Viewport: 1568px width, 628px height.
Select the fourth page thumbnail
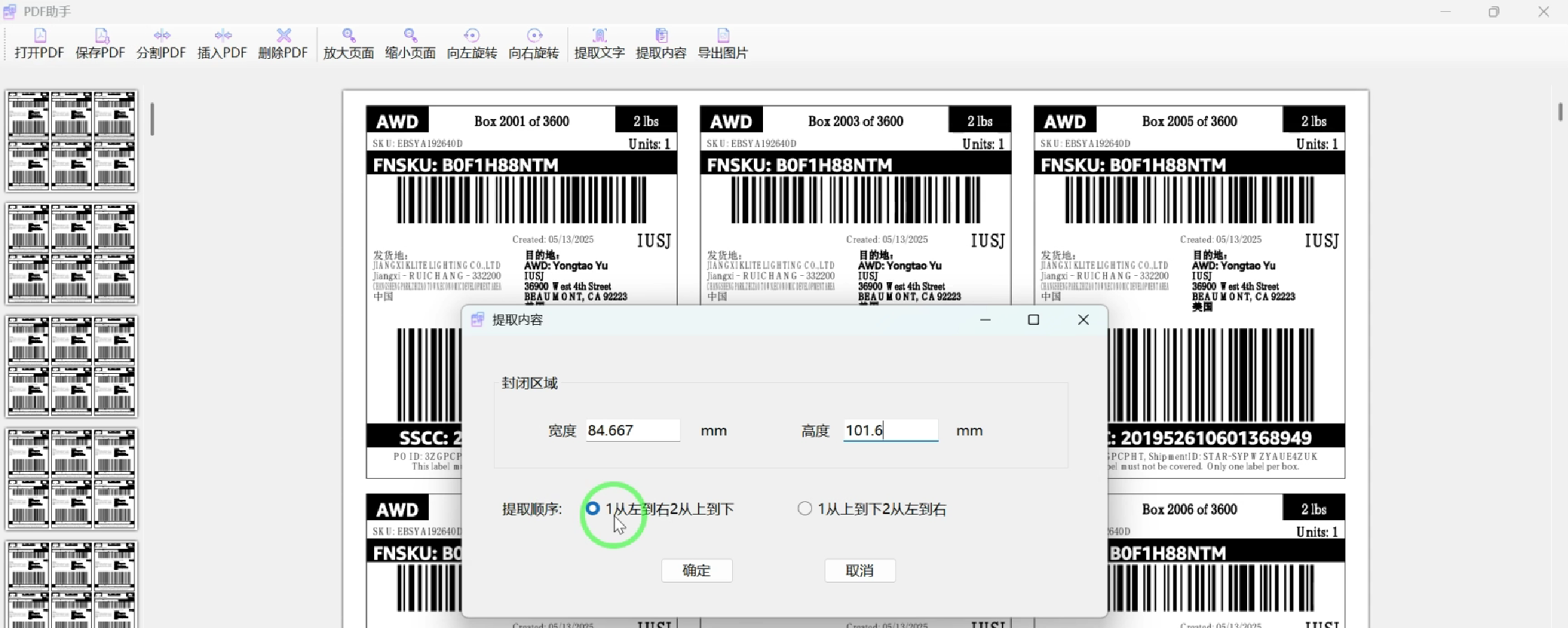pyautogui.click(x=71, y=479)
